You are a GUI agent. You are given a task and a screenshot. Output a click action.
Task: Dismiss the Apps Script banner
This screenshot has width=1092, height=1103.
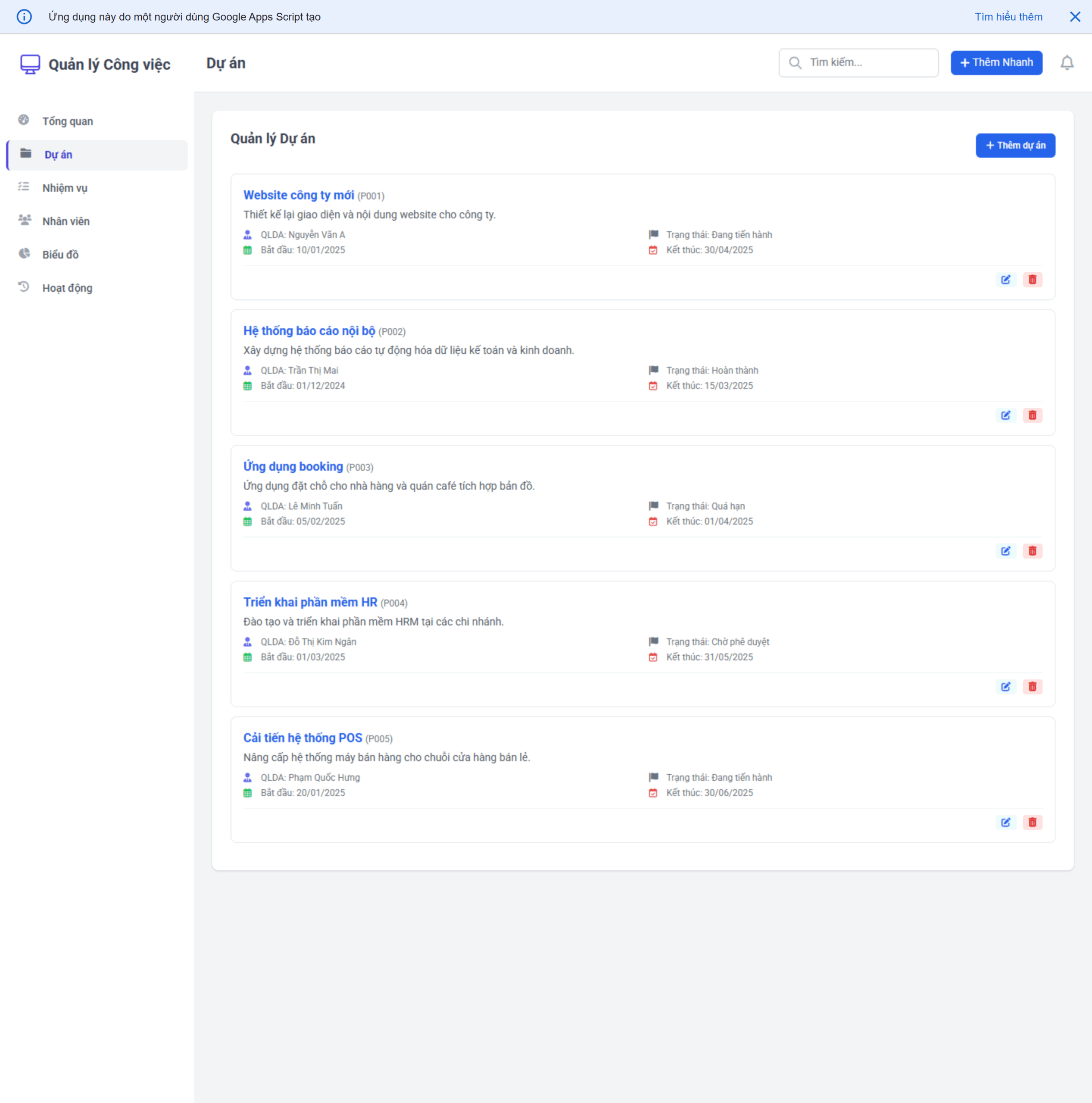pos(1076,16)
